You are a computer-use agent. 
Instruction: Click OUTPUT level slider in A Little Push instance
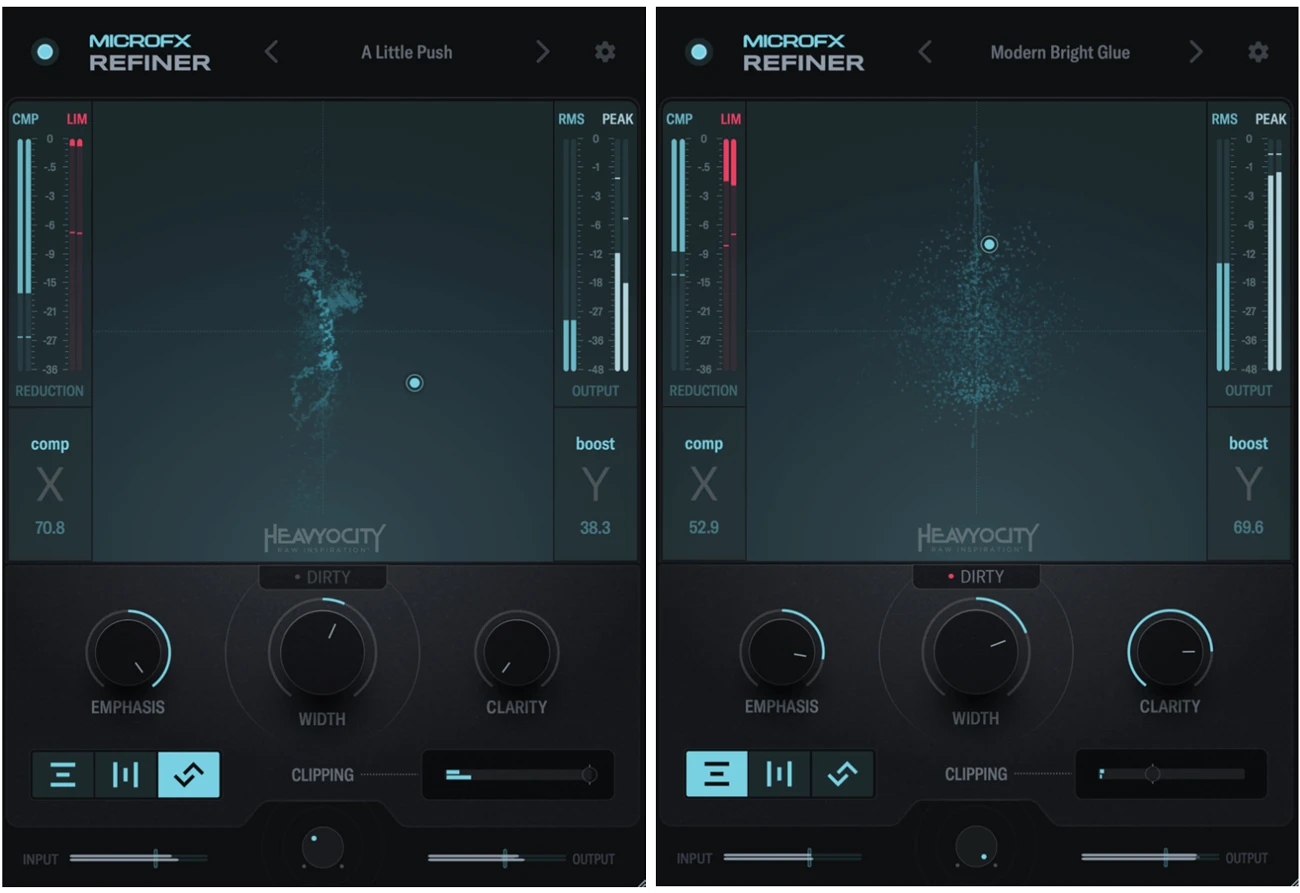pyautogui.click(x=497, y=858)
